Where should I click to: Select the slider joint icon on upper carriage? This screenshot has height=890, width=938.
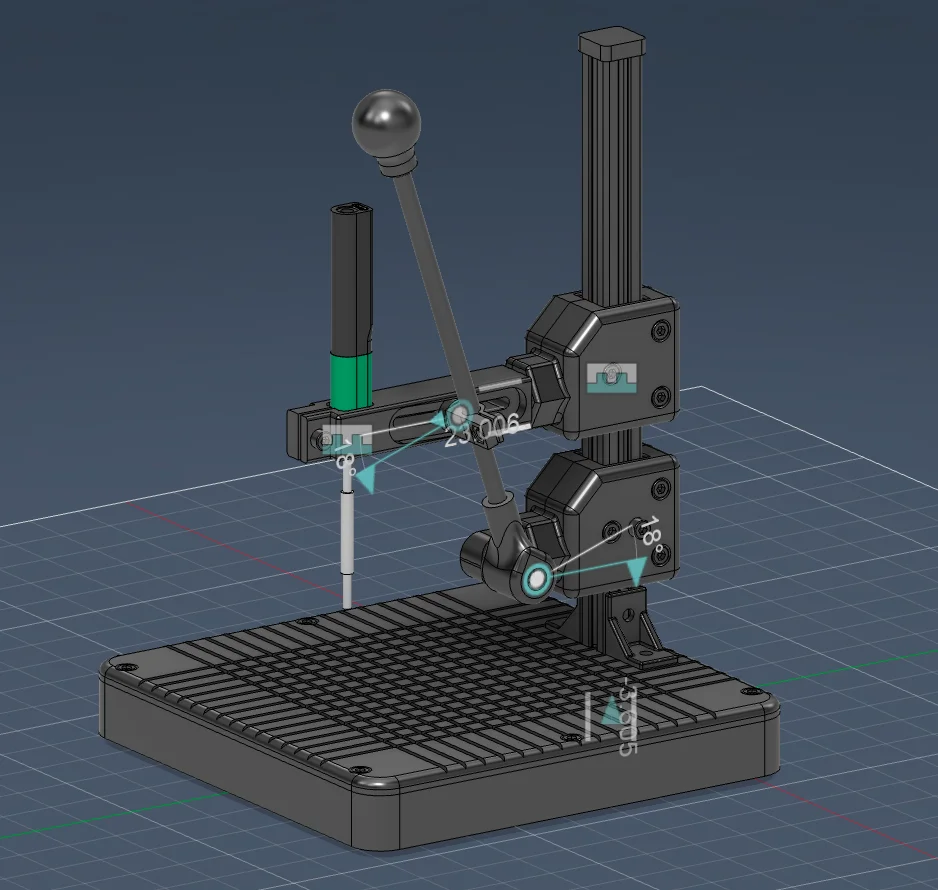tap(611, 378)
